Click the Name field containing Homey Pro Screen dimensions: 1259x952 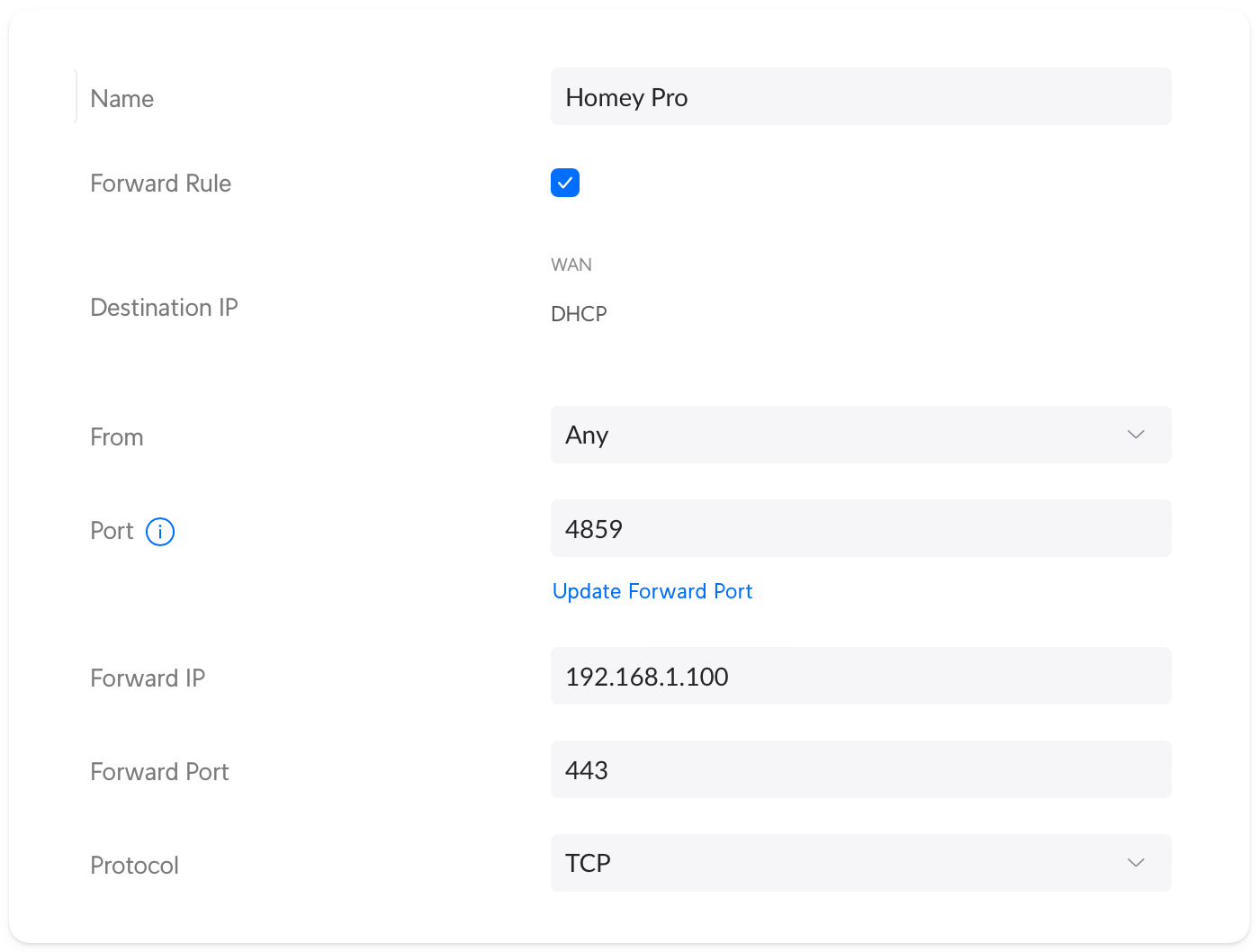pos(860,96)
